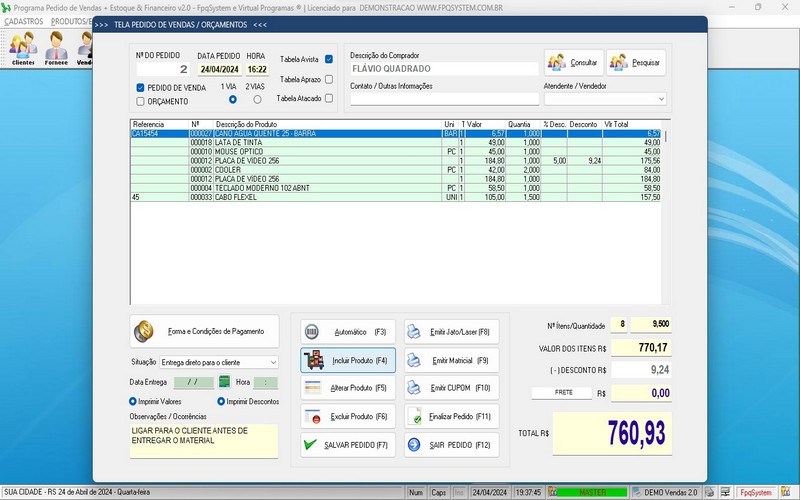Viewport: 800px width, 500px height.
Task: Select the 2 VIAS radio button
Action: [x=257, y=99]
